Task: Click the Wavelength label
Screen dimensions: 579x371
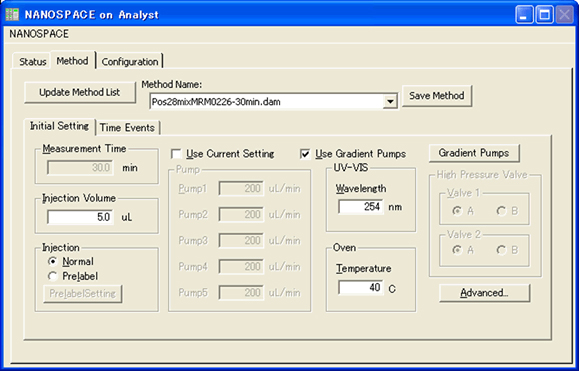Action: (x=361, y=189)
